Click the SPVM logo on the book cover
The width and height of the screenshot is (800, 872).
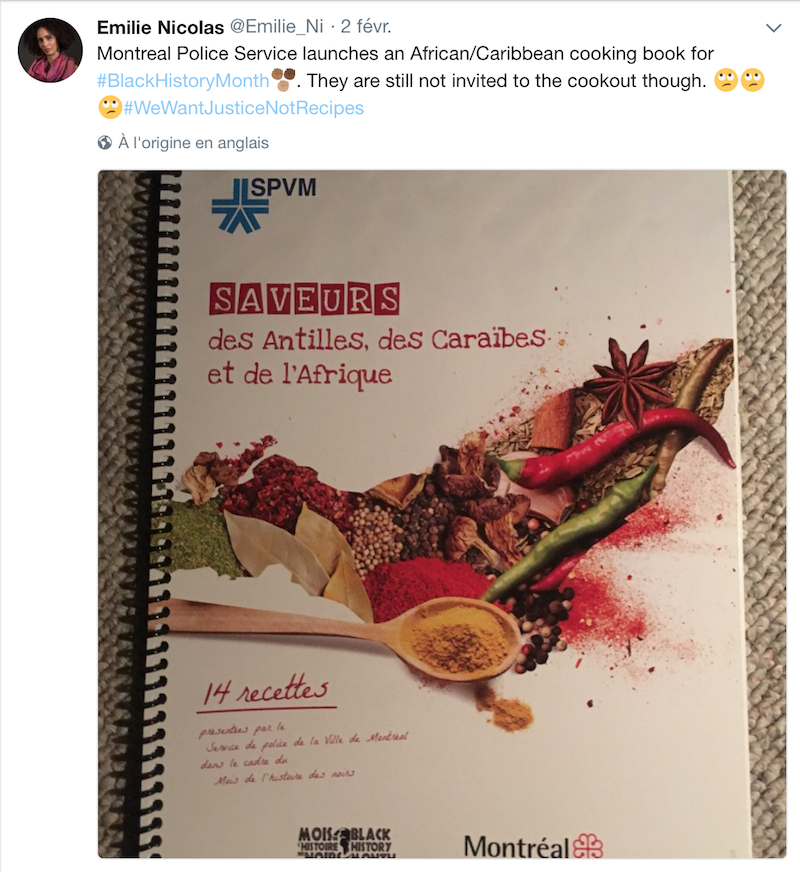pos(264,204)
